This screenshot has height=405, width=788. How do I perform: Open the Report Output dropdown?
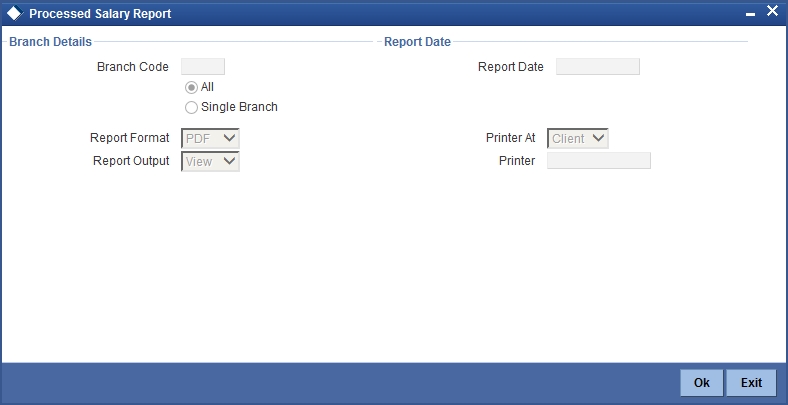point(210,161)
